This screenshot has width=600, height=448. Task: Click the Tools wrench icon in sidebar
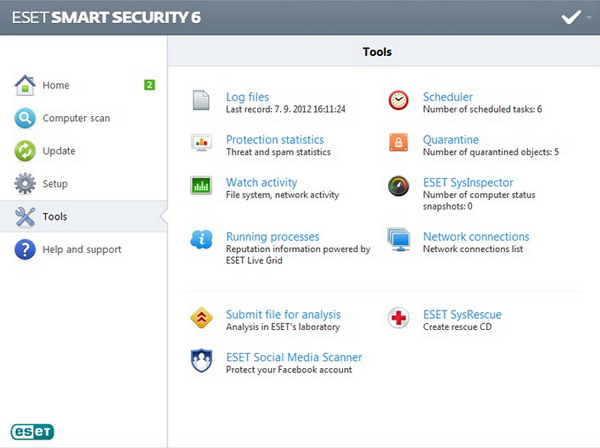pyautogui.click(x=25, y=217)
